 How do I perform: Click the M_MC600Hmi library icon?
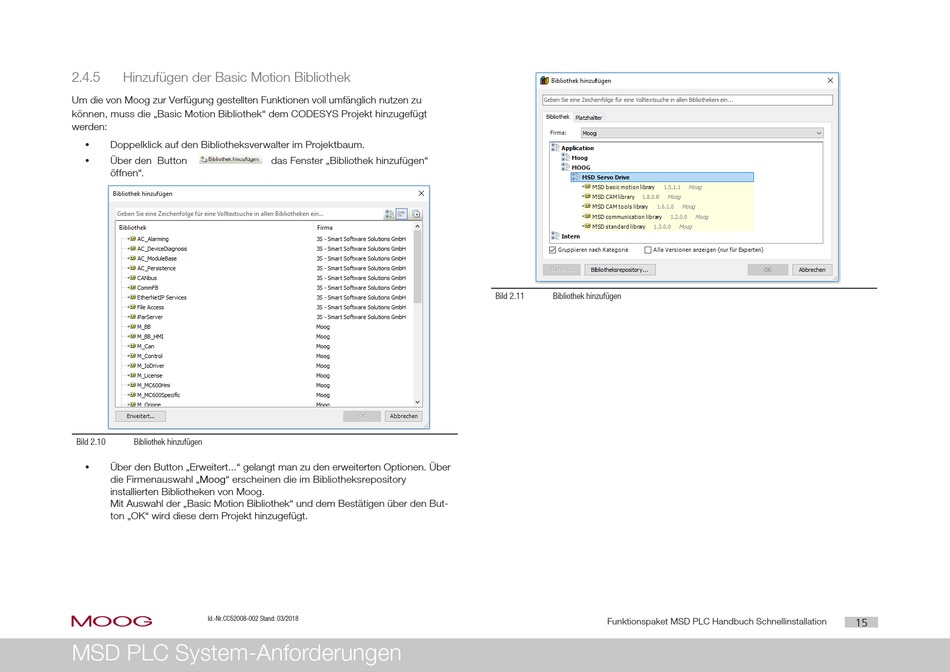click(132, 385)
